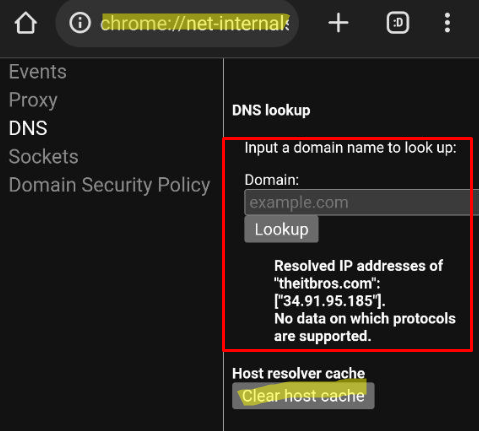Screen dimensions: 479x431
Task: Click the Host resolver cache heading
Action: click(x=298, y=373)
